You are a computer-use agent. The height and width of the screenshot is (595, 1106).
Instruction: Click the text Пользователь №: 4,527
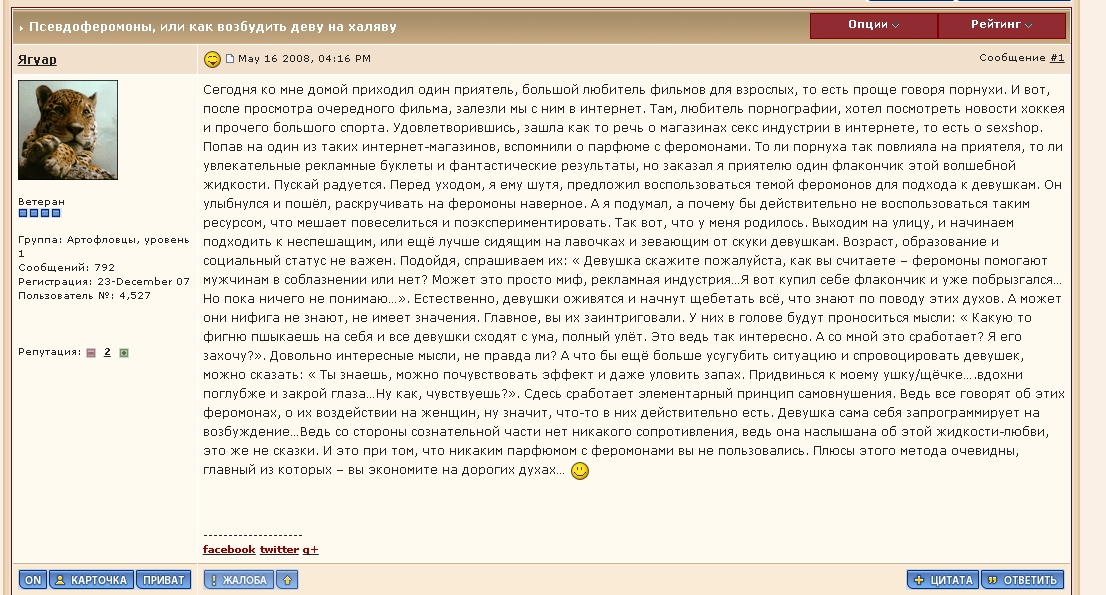pyautogui.click(x=85, y=295)
